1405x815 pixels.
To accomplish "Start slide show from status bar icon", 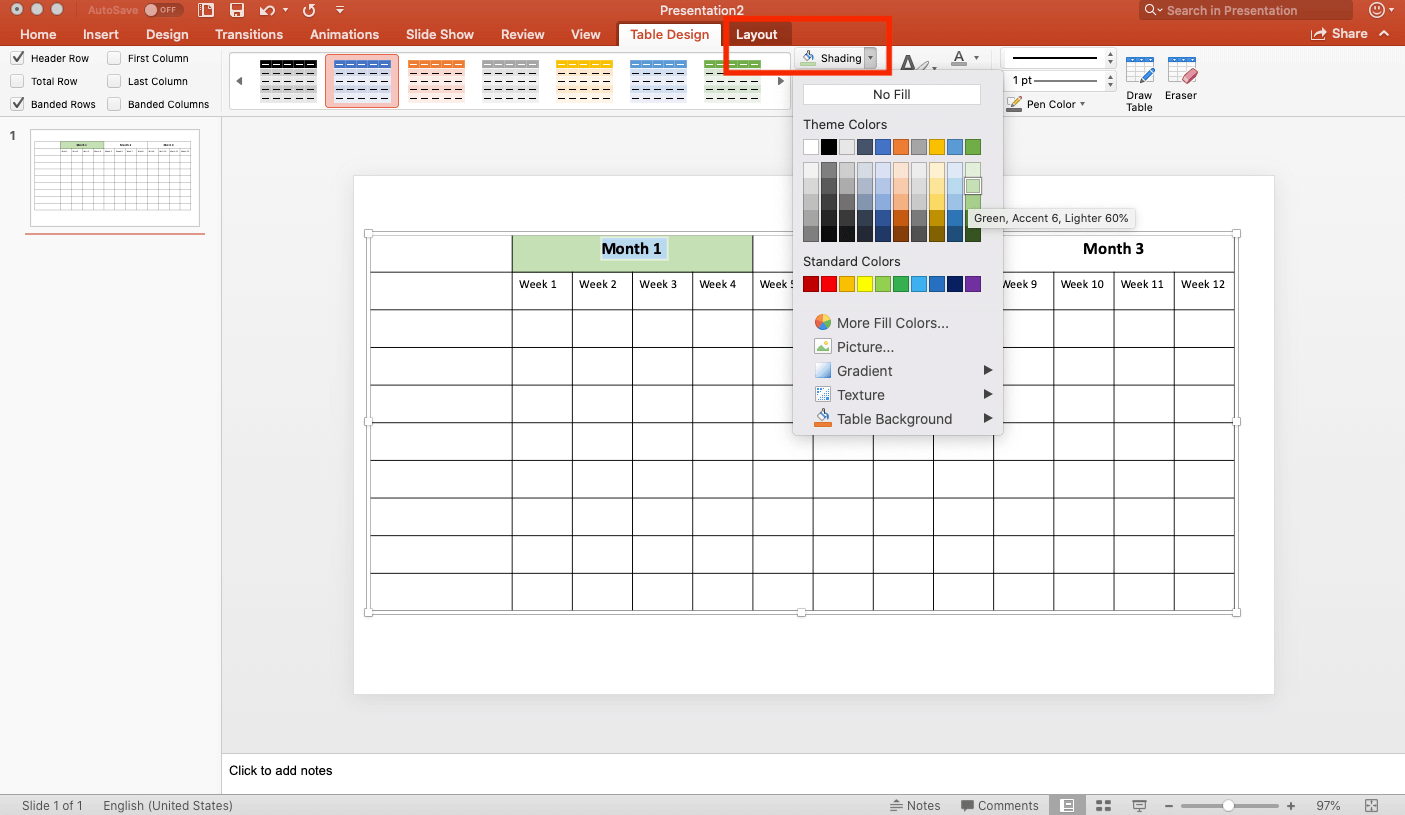I will pyautogui.click(x=1139, y=805).
